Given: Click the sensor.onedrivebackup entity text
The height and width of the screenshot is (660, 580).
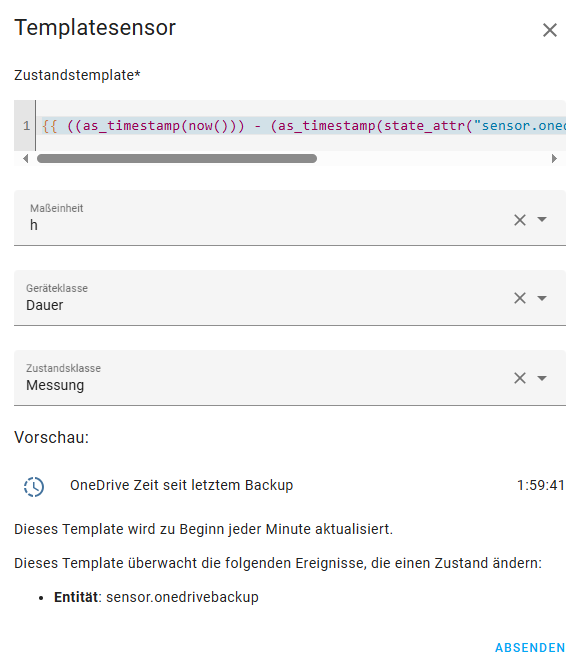Looking at the screenshot, I should click(x=182, y=597).
